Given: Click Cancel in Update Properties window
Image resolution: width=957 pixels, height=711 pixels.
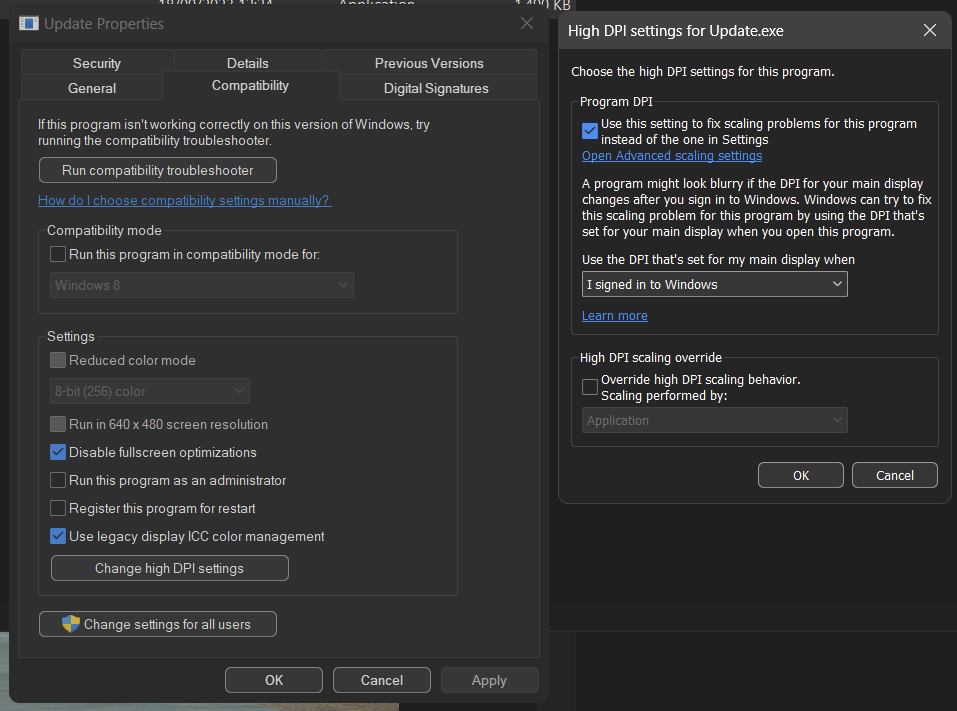Looking at the screenshot, I should click(382, 680).
